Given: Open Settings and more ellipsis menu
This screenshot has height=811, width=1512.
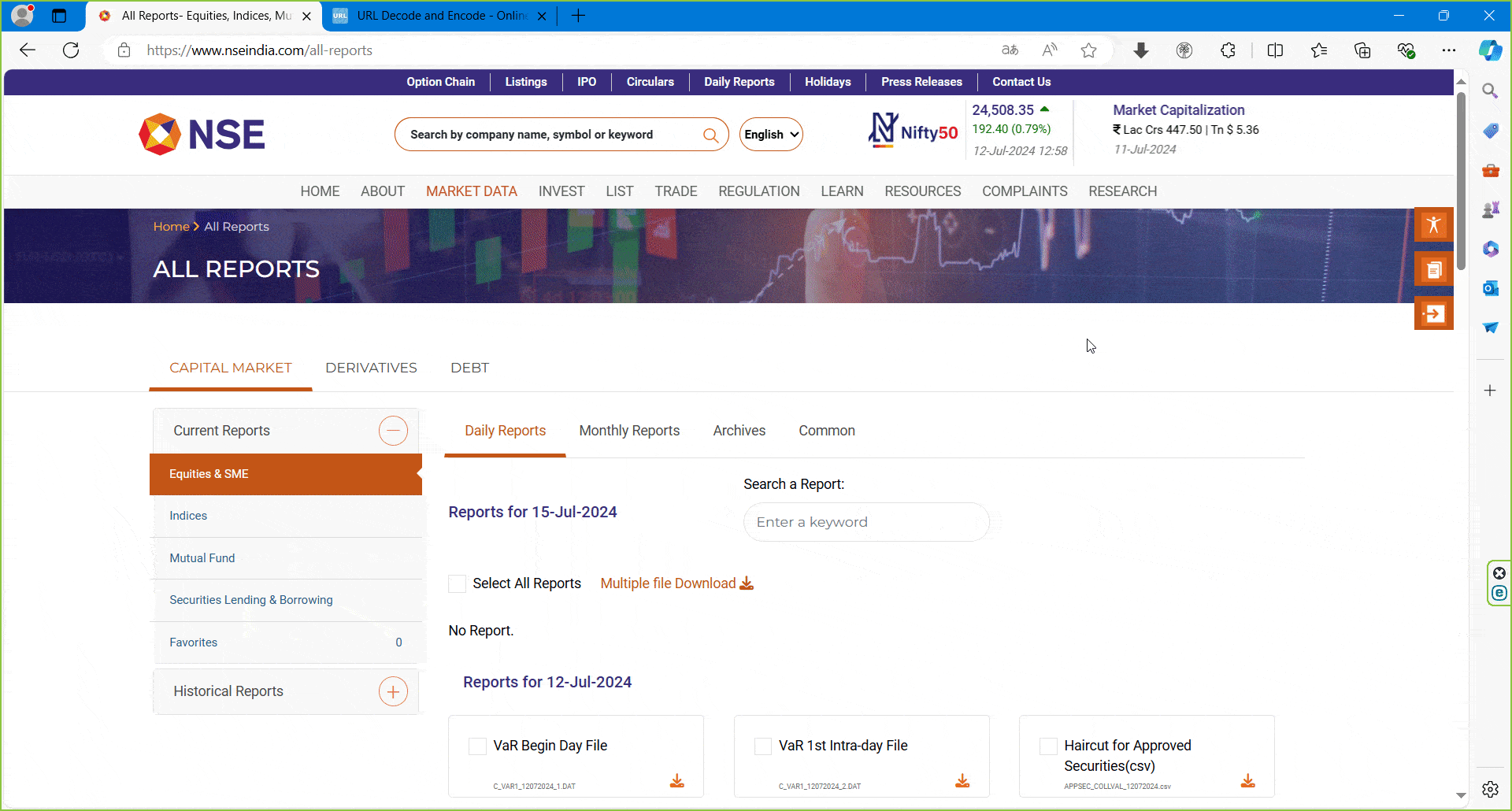Looking at the screenshot, I should (x=1449, y=50).
